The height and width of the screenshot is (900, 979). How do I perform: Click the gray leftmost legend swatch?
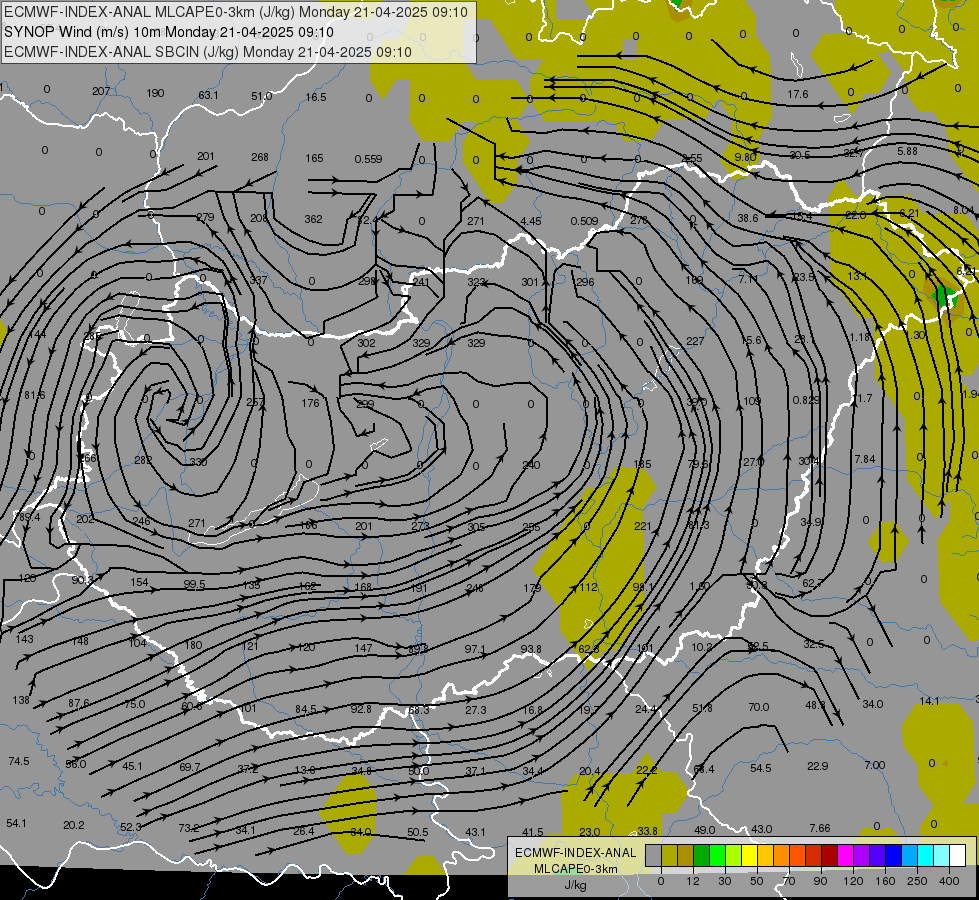pyautogui.click(x=654, y=855)
